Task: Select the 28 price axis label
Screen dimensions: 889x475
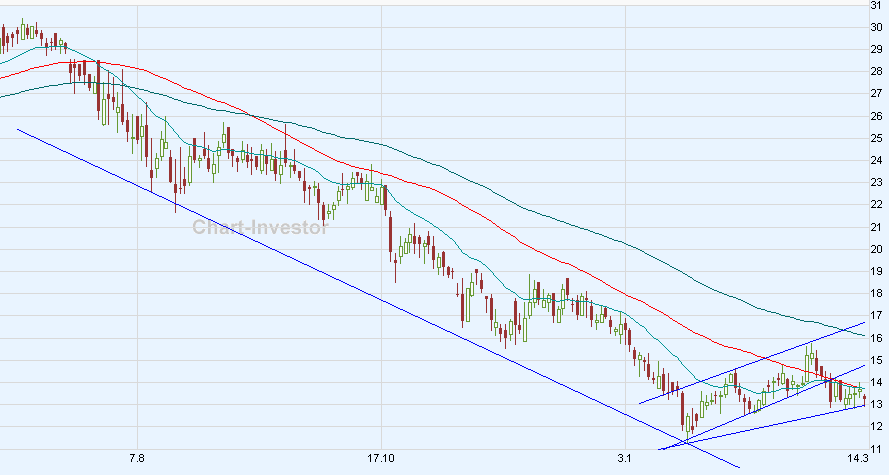Action: tap(877, 71)
